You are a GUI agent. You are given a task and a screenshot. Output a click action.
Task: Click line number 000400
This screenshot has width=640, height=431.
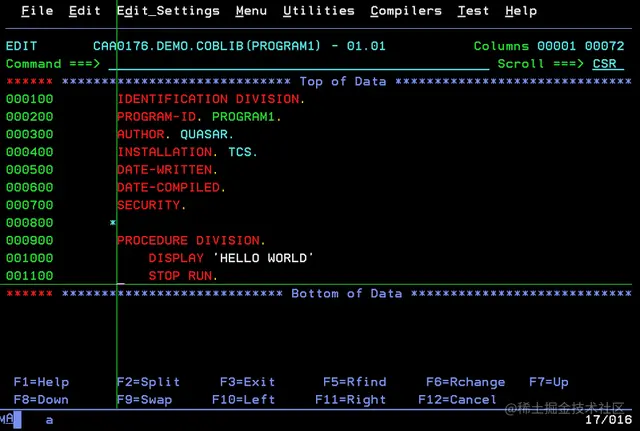(29, 152)
